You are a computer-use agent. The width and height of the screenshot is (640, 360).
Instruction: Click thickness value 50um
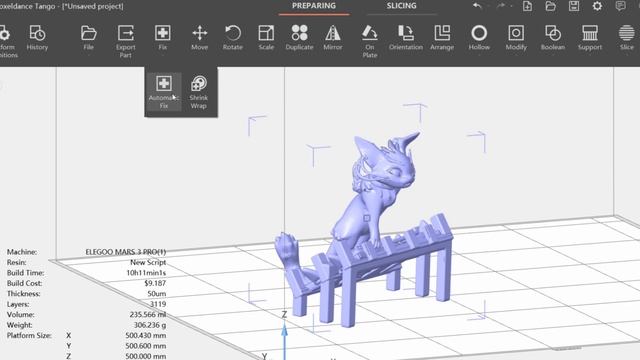(x=156, y=293)
